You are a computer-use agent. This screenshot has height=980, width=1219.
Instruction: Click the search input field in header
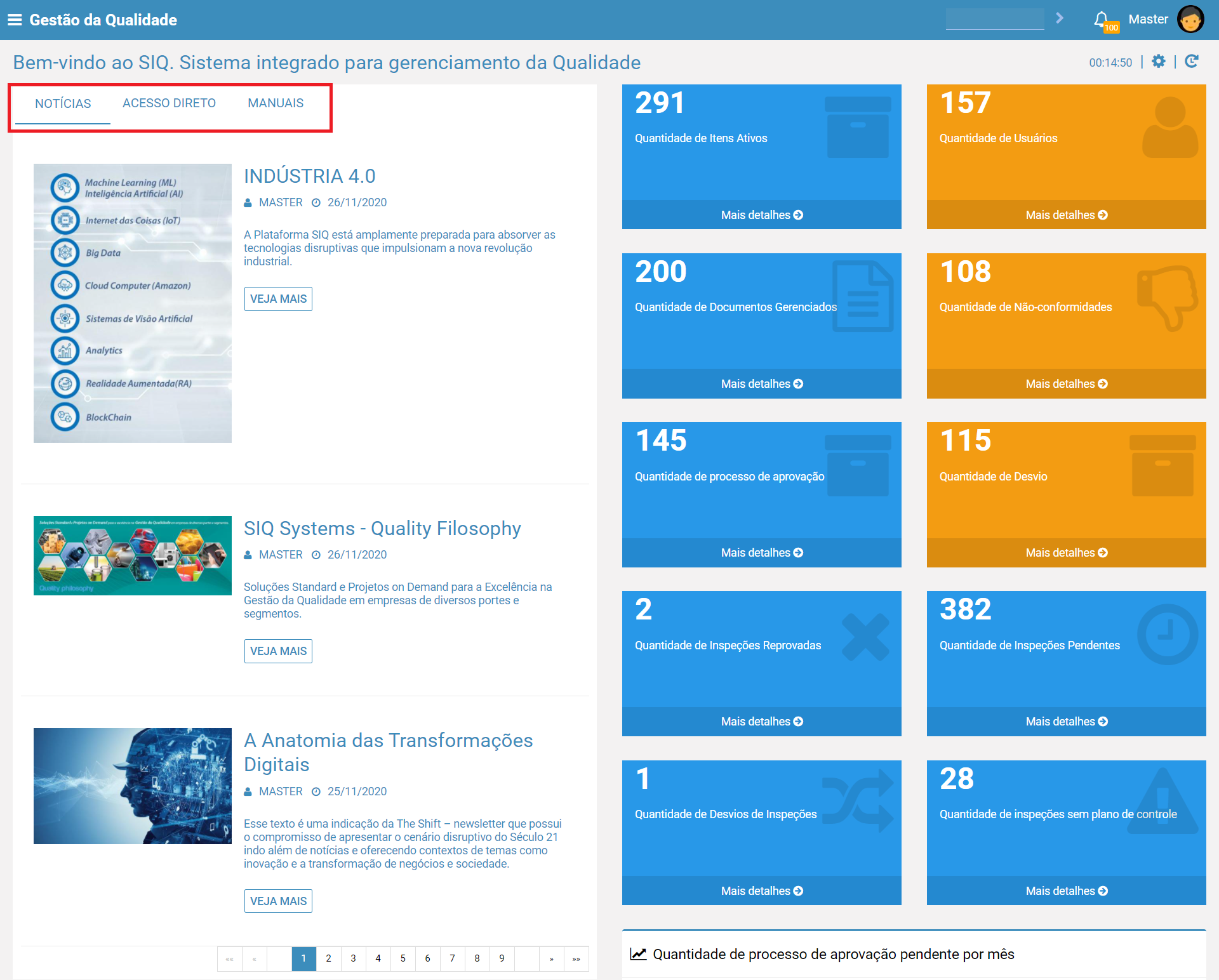coord(995,19)
